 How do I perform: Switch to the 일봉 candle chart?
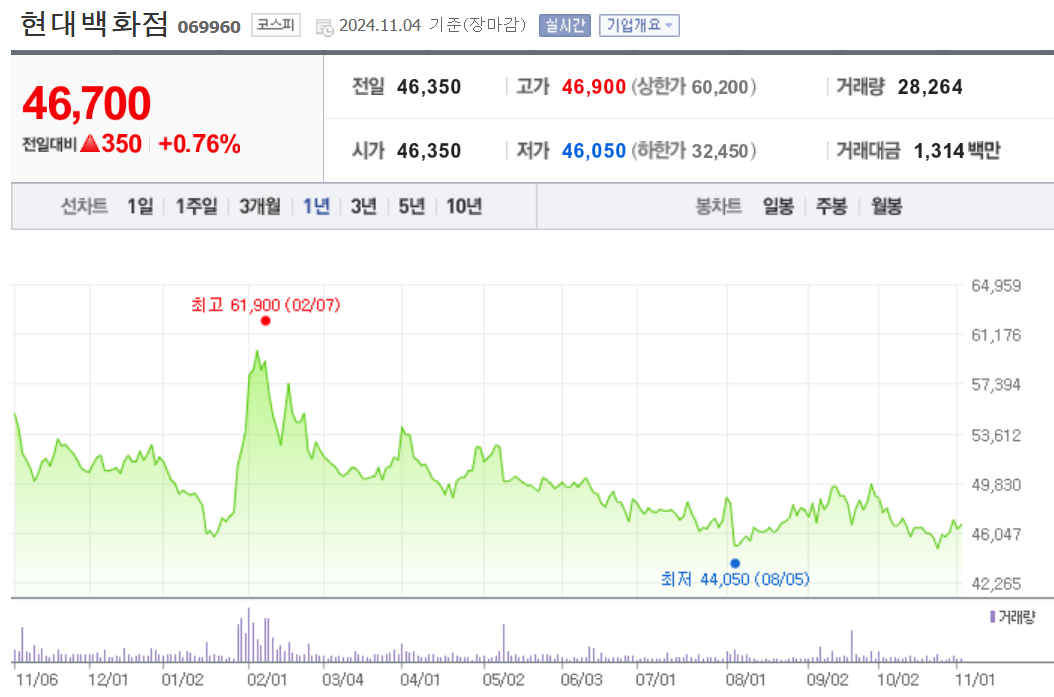(778, 206)
